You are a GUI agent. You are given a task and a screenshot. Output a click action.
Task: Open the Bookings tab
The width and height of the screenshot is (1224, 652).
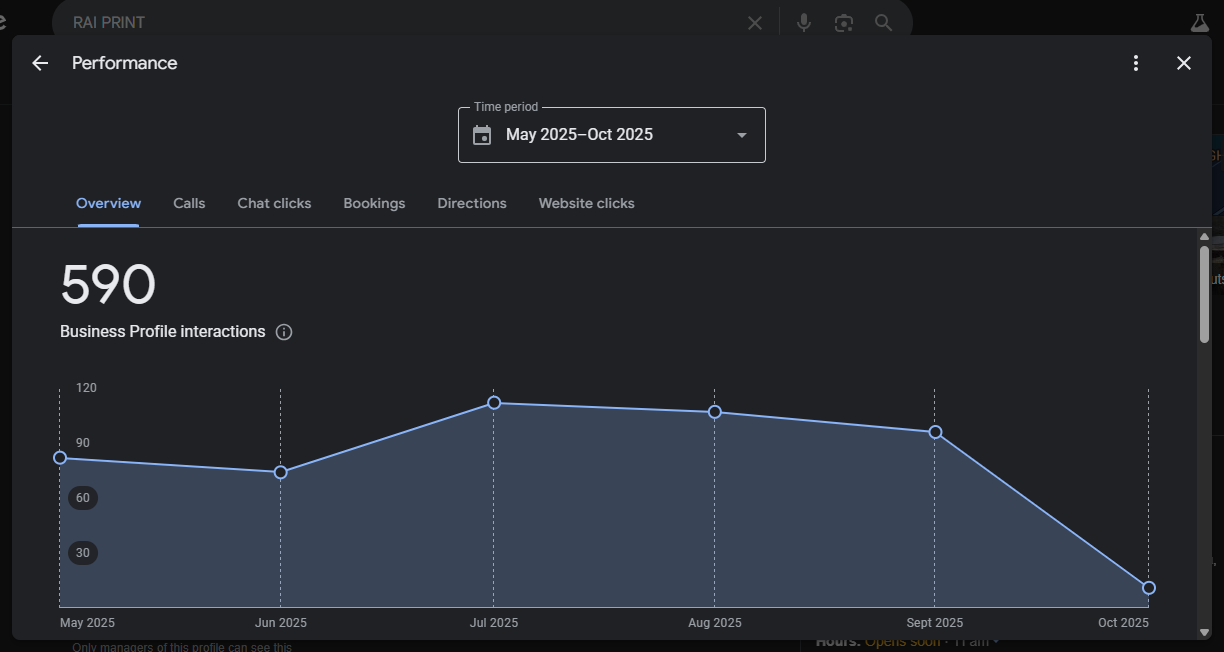point(374,203)
